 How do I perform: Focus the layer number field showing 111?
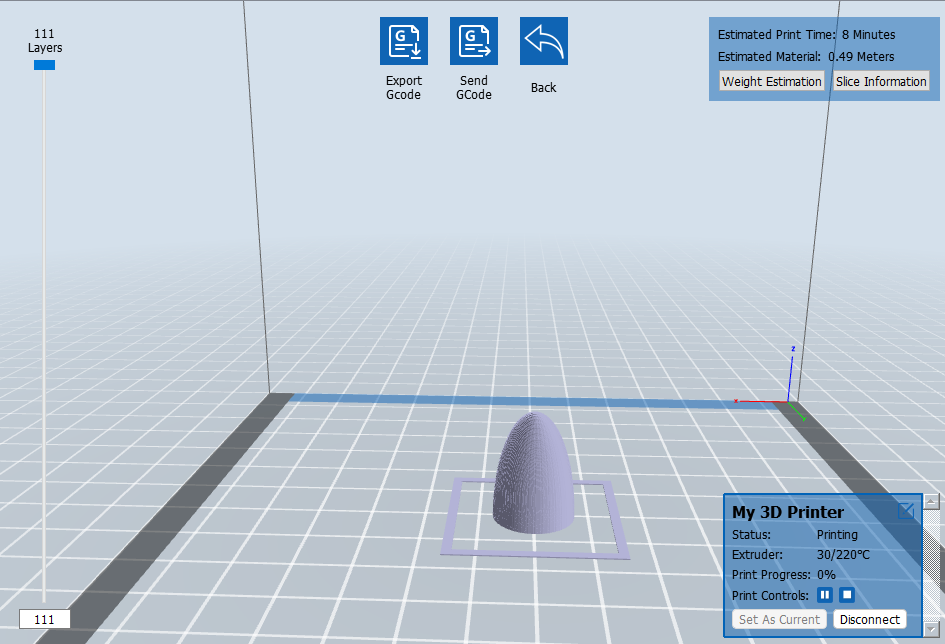[45, 619]
